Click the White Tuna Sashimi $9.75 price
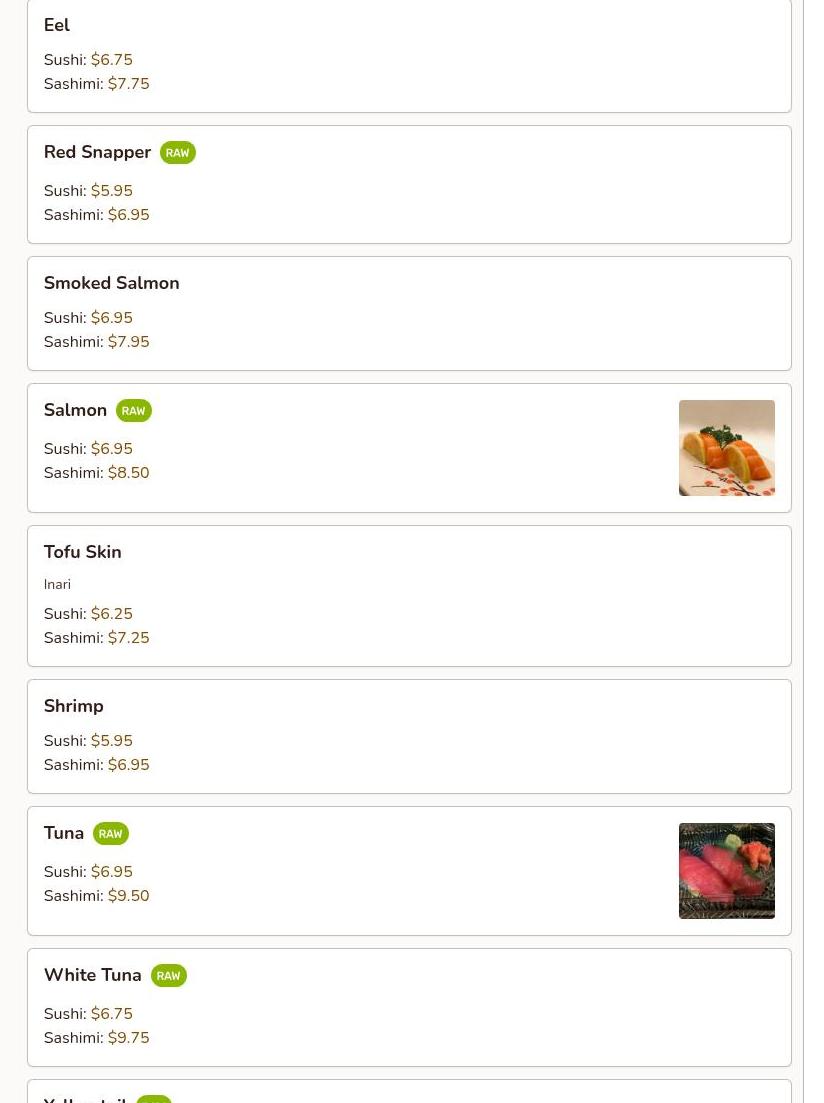 [128, 1038]
